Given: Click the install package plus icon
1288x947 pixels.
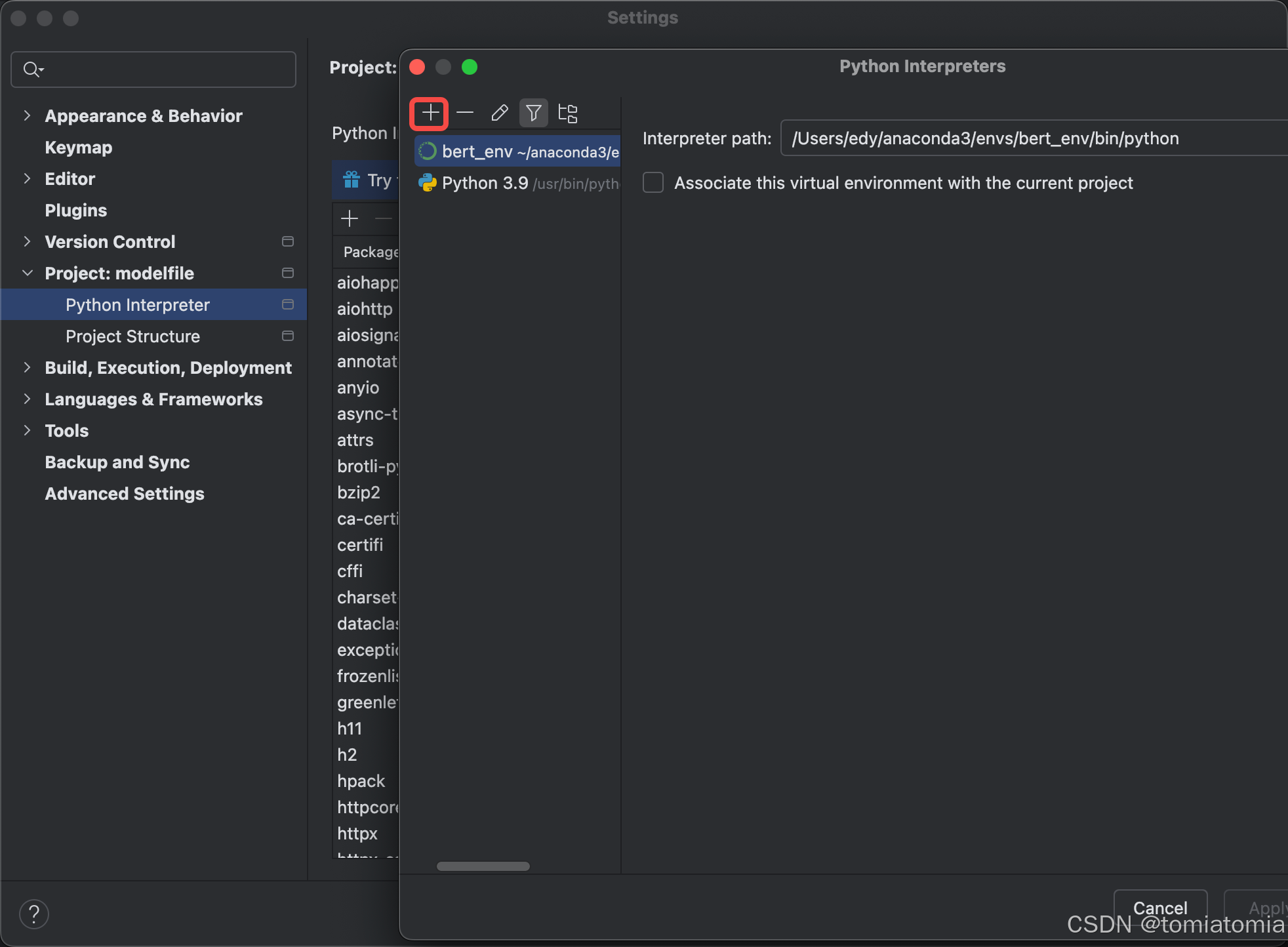Looking at the screenshot, I should tap(350, 218).
